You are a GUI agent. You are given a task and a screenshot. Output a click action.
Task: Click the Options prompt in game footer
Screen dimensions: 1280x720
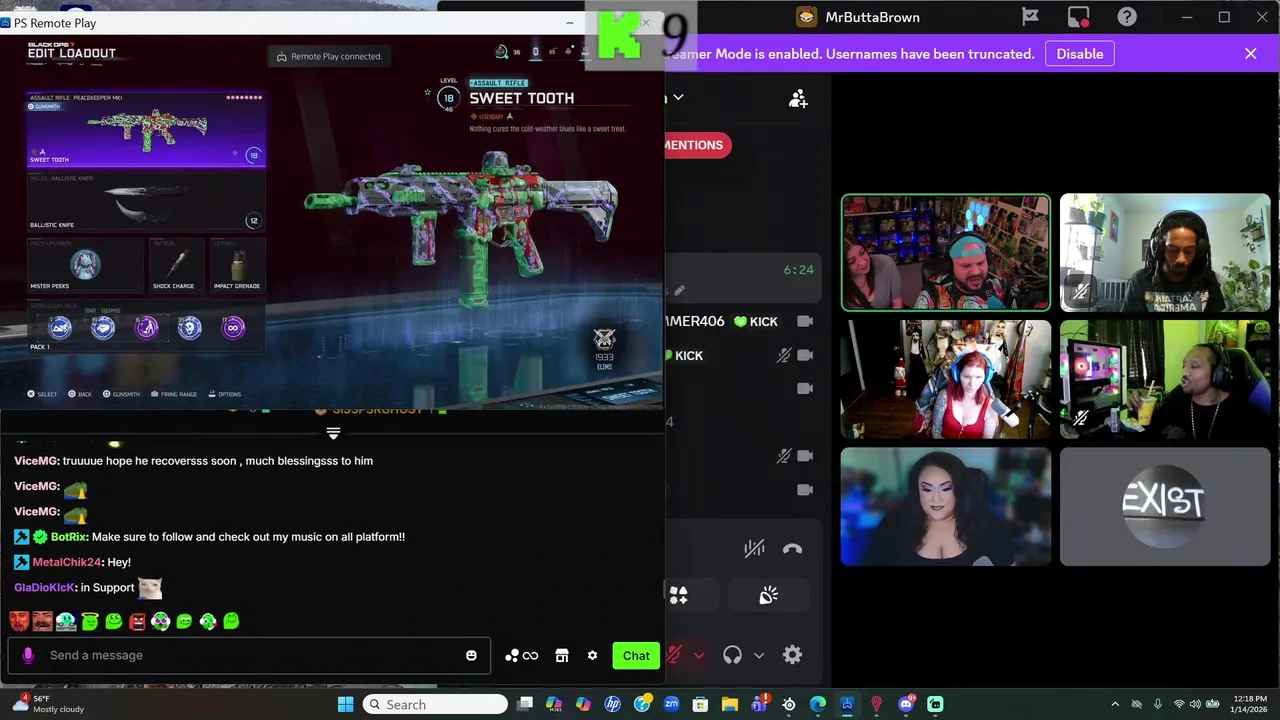pyautogui.click(x=224, y=394)
